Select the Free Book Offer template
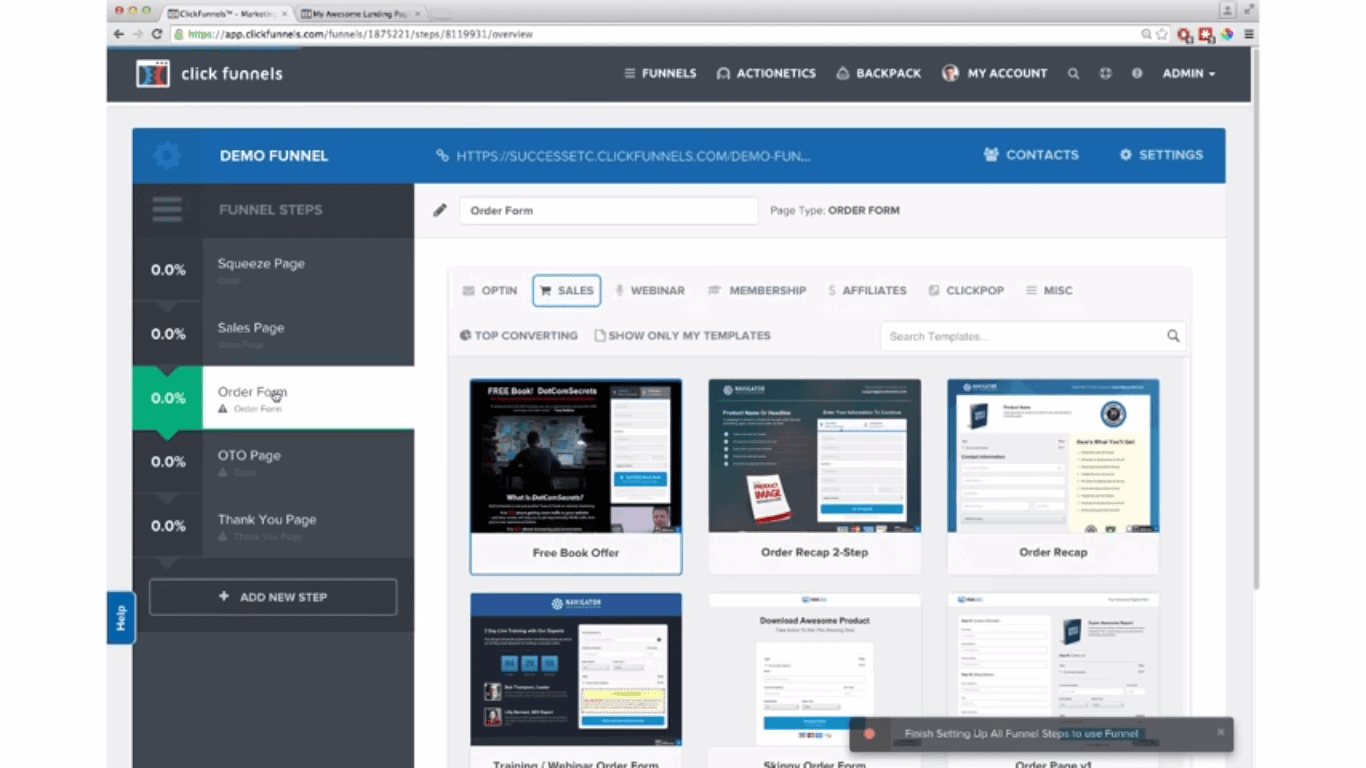 pos(576,476)
